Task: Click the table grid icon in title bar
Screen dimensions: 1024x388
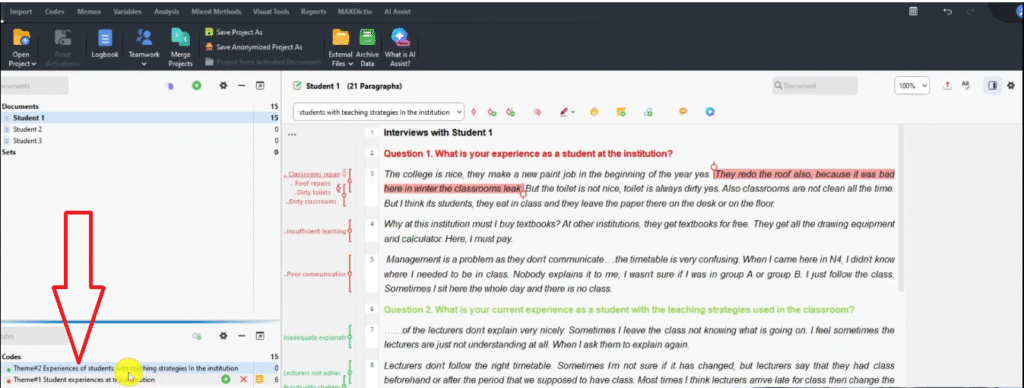Action: click(914, 11)
